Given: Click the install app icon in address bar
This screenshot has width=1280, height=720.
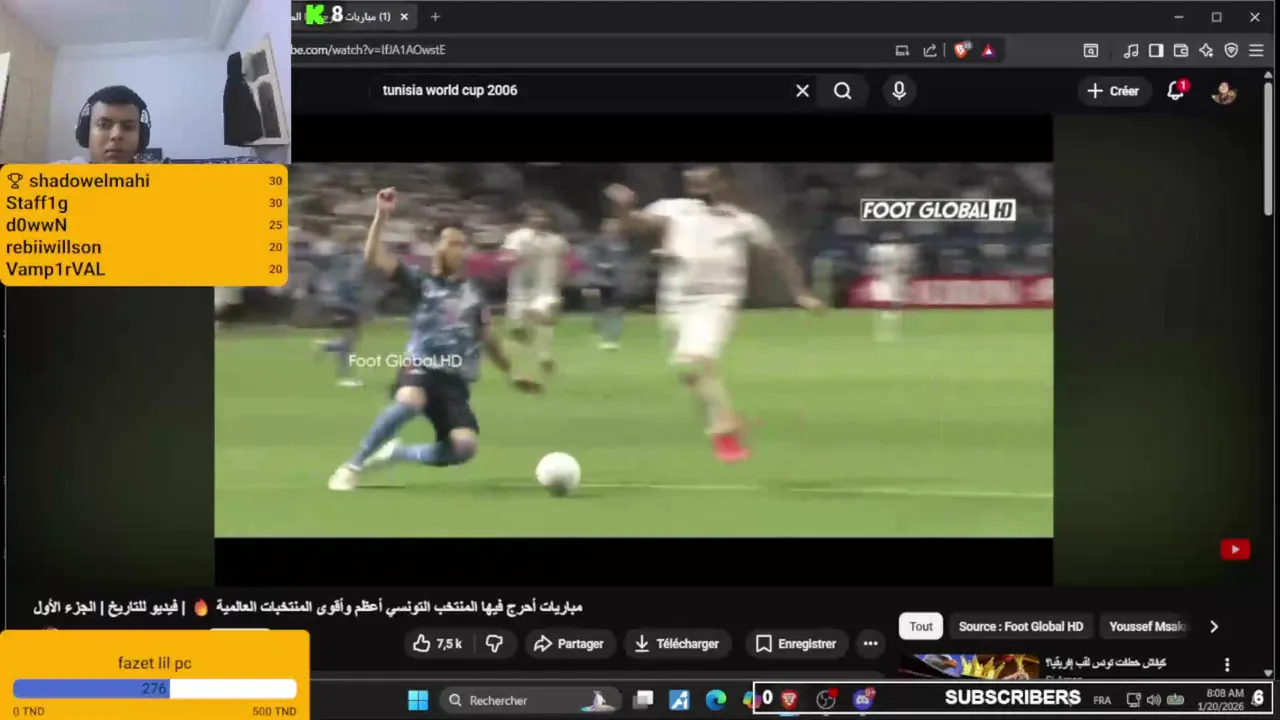Looking at the screenshot, I should pos(902,50).
